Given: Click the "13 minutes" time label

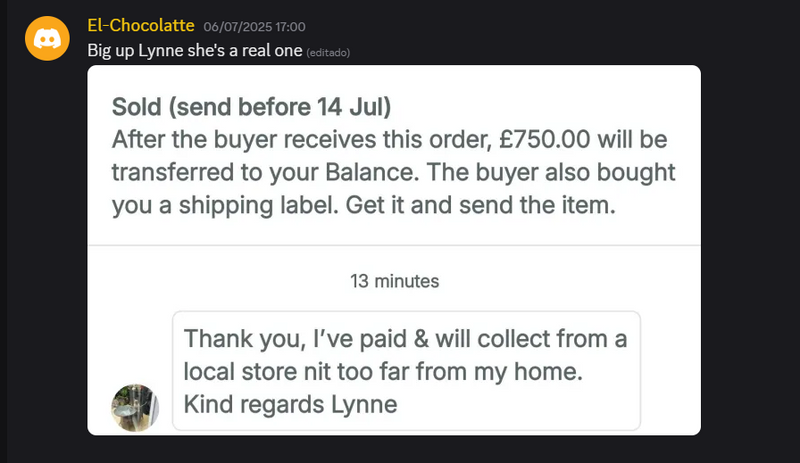Looking at the screenshot, I should coord(394,281).
